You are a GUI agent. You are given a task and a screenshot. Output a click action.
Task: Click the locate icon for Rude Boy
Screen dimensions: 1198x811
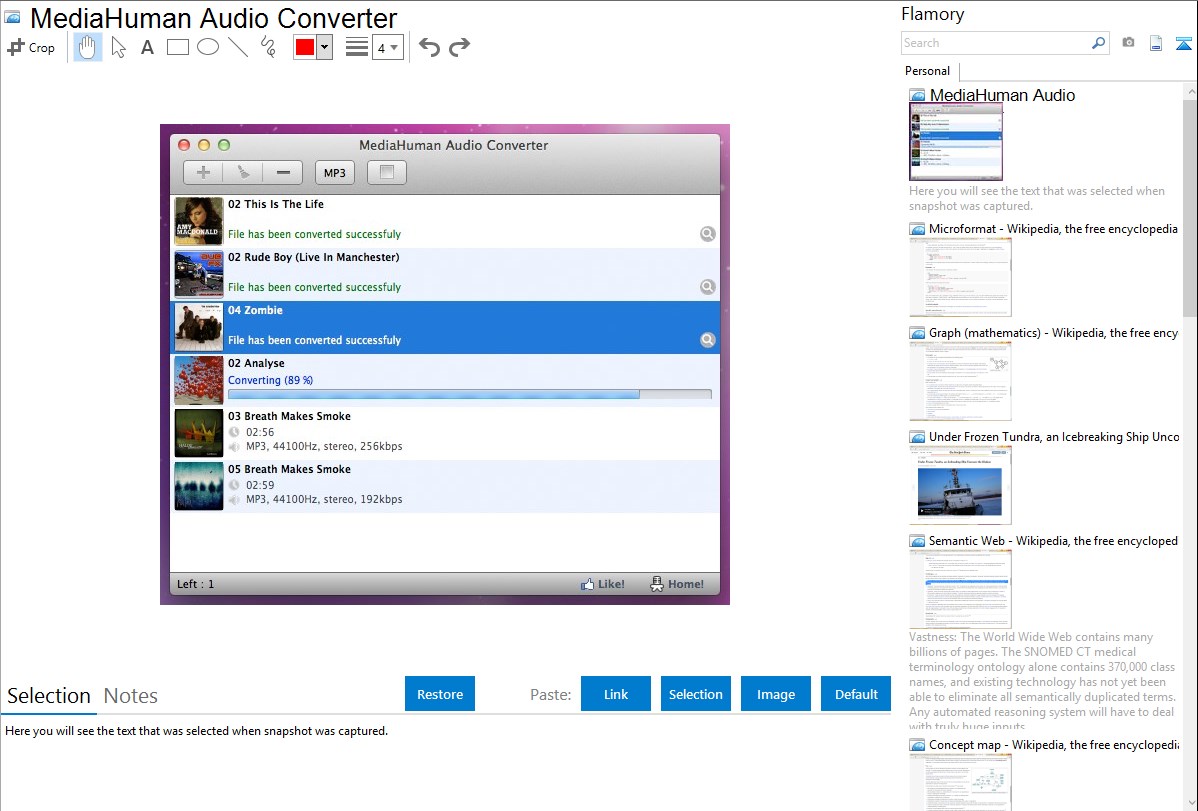tap(708, 287)
